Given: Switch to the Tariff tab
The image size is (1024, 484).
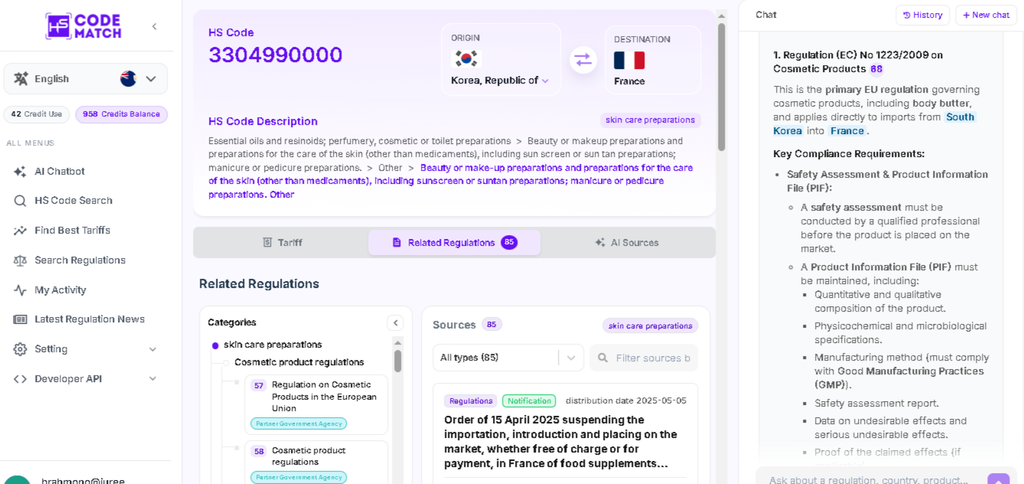Looking at the screenshot, I should (282, 242).
